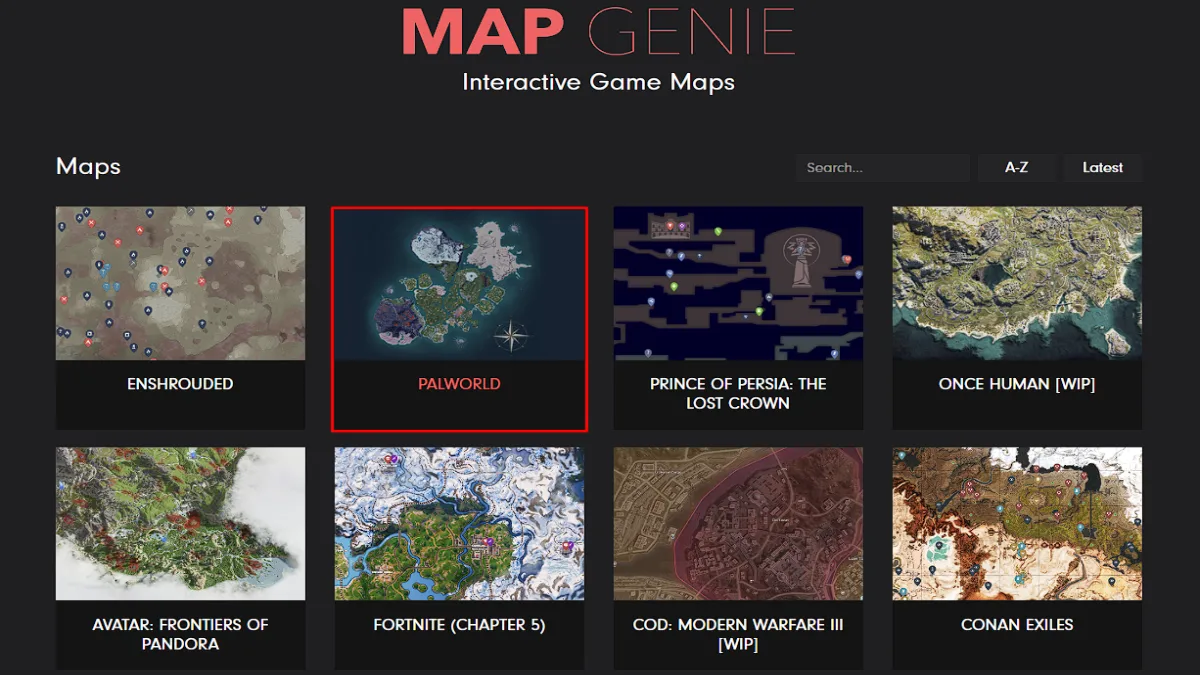The image size is (1200, 675).
Task: Open the Conan Exiles map thumbnail
Action: pyautogui.click(x=1017, y=523)
